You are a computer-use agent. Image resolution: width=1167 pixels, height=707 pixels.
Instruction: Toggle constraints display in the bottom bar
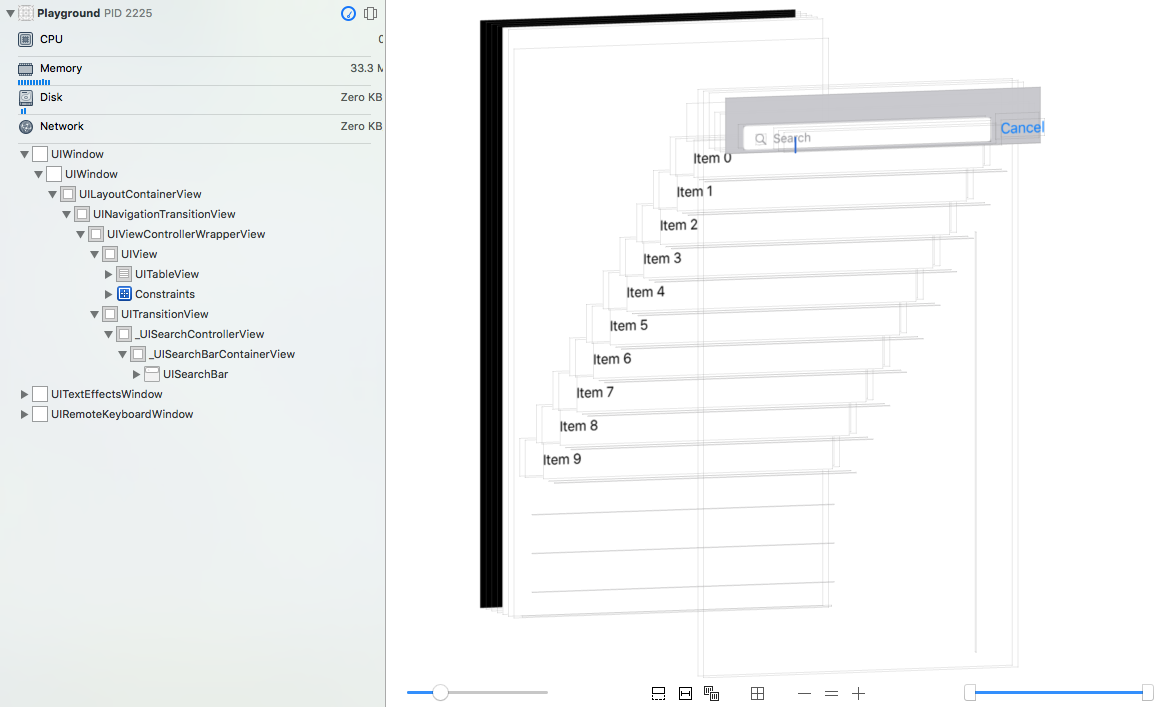[685, 693]
